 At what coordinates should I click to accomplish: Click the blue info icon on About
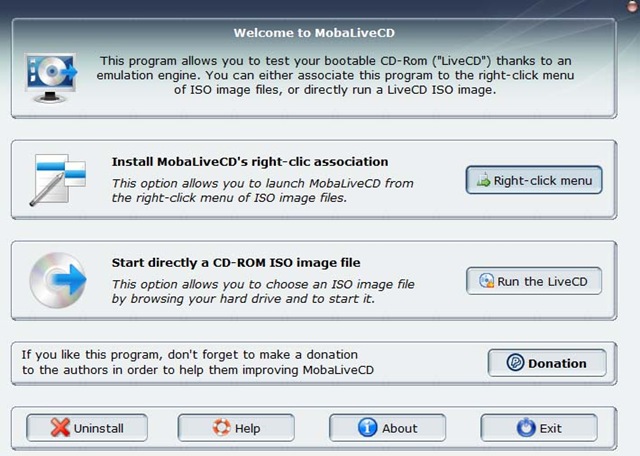tap(367, 428)
